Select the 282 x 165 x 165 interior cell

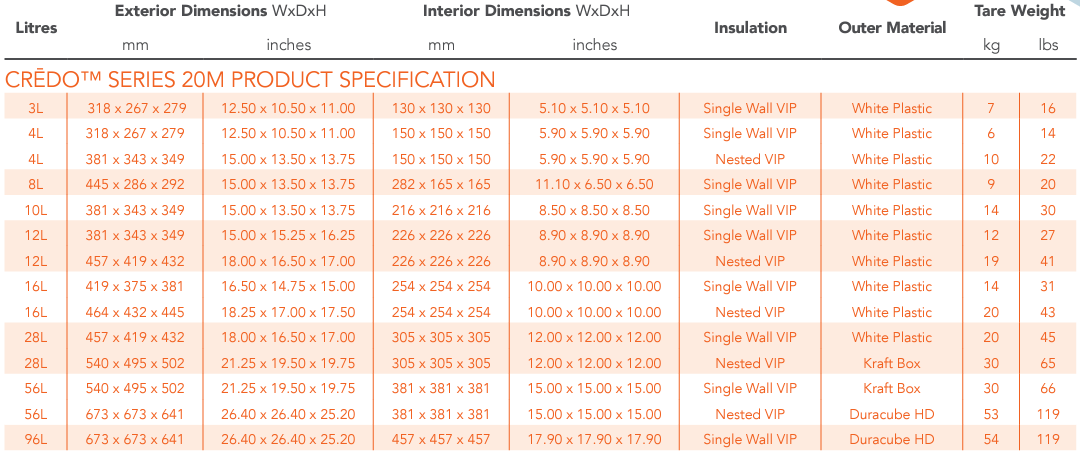tap(441, 184)
